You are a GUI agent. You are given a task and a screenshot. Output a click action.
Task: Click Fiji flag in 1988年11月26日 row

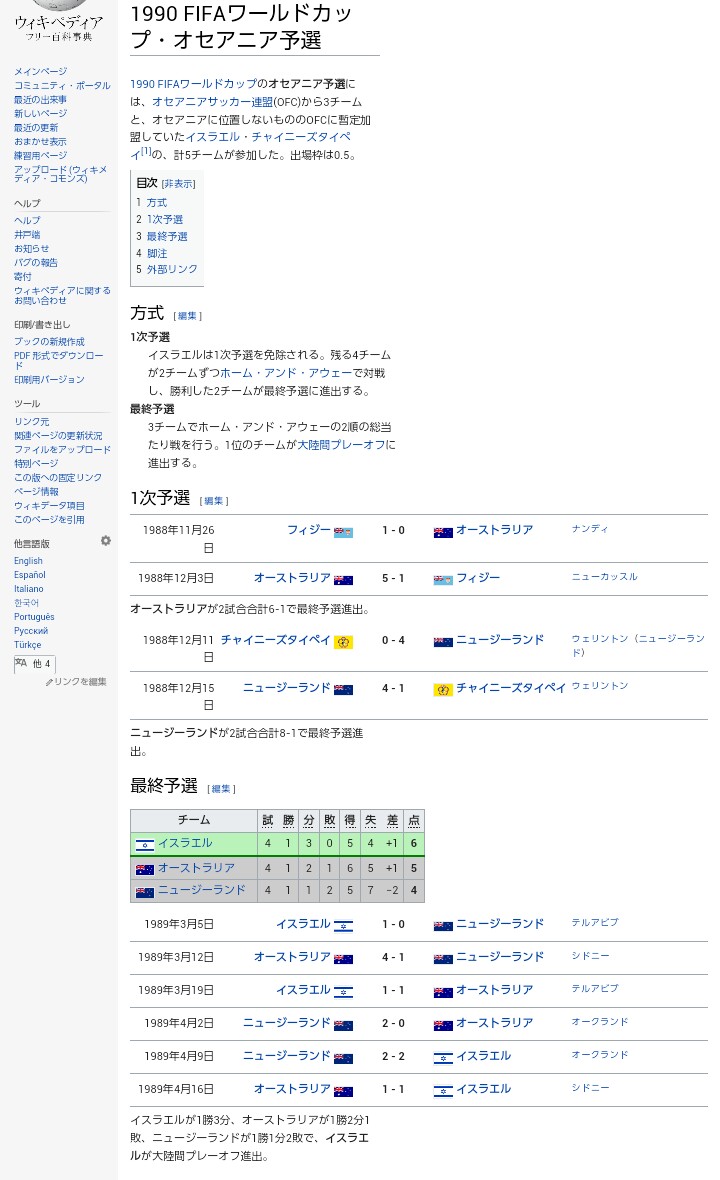pos(343,532)
